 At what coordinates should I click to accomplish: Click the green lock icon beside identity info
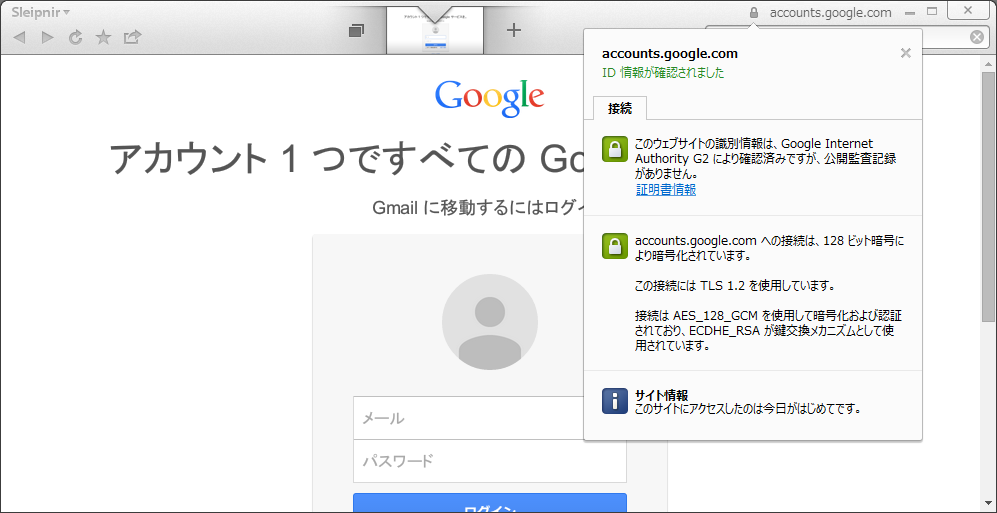[x=615, y=149]
